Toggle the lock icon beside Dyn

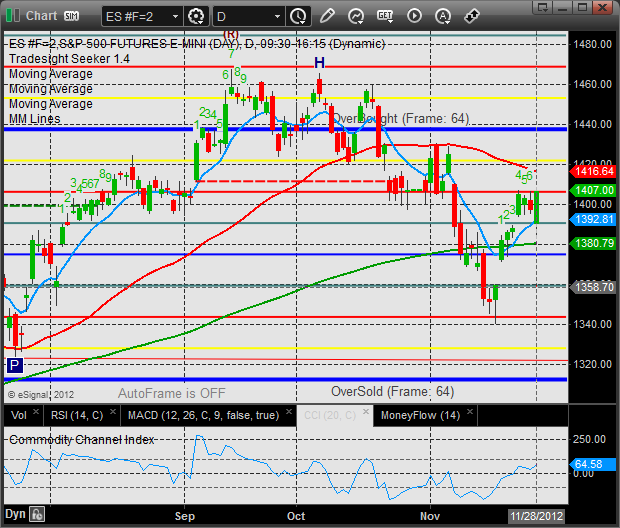tap(37, 515)
